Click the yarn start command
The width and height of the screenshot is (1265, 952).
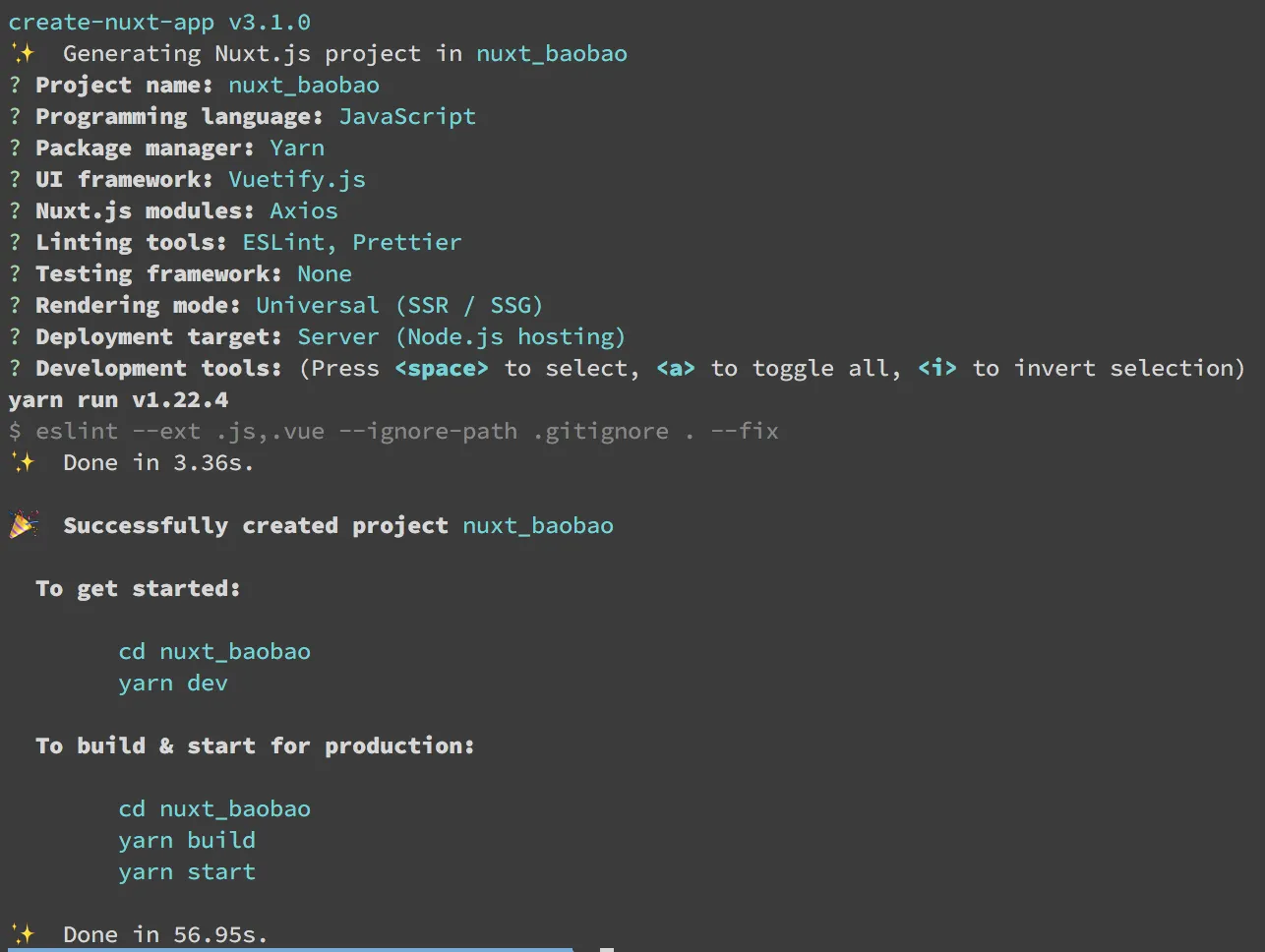click(187, 871)
